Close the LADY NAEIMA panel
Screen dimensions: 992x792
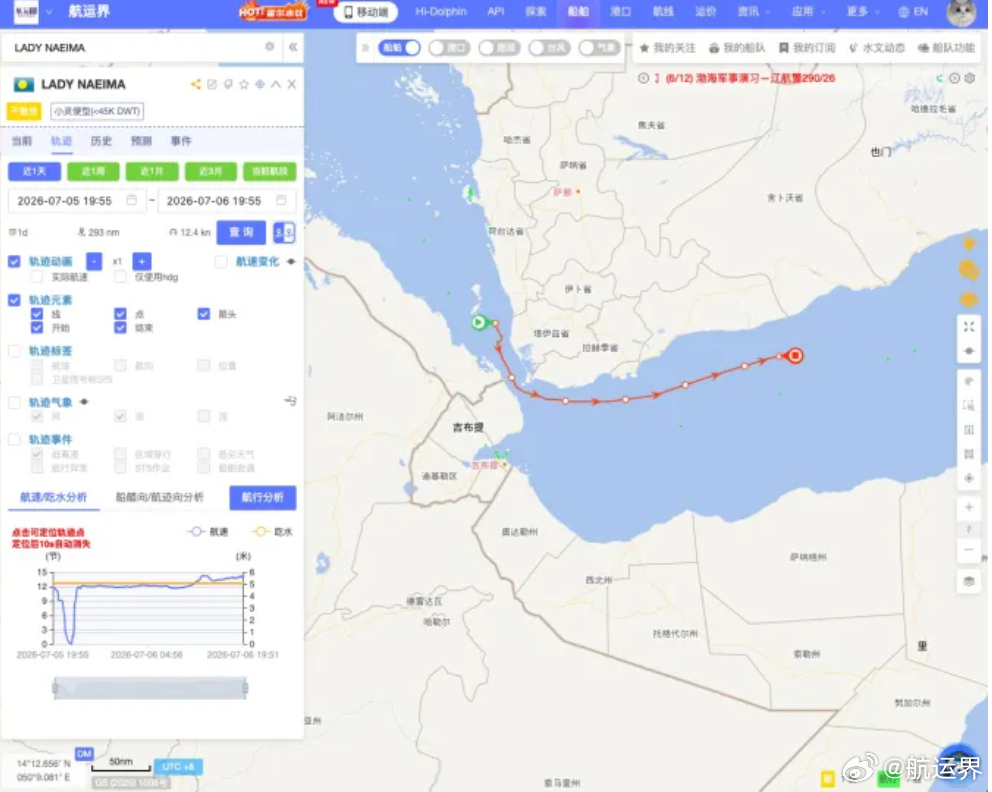[x=292, y=84]
